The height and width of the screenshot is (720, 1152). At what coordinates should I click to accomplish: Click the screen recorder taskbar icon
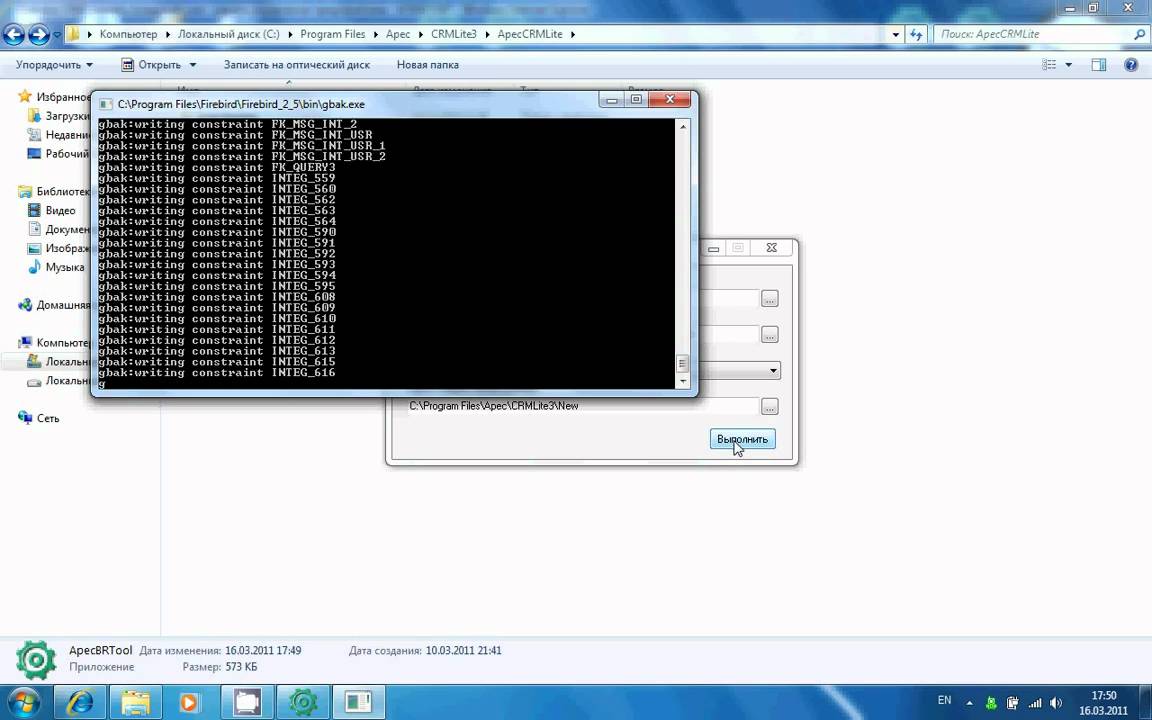[x=247, y=702]
